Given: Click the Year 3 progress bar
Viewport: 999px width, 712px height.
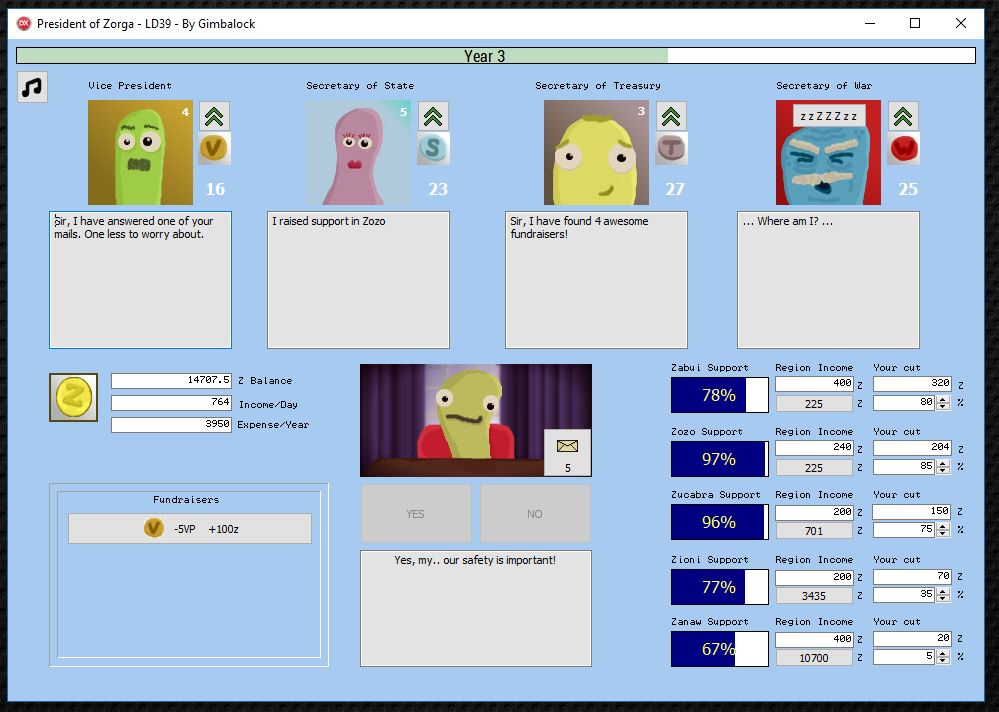Looking at the screenshot, I should point(496,56).
